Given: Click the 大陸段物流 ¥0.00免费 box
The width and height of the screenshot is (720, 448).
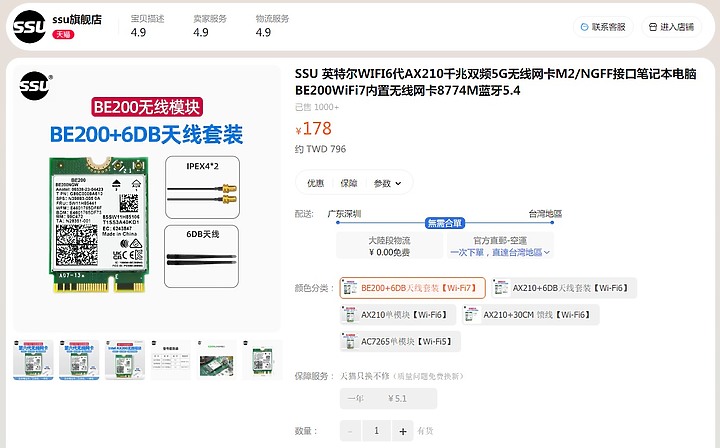Looking at the screenshot, I should (389, 246).
